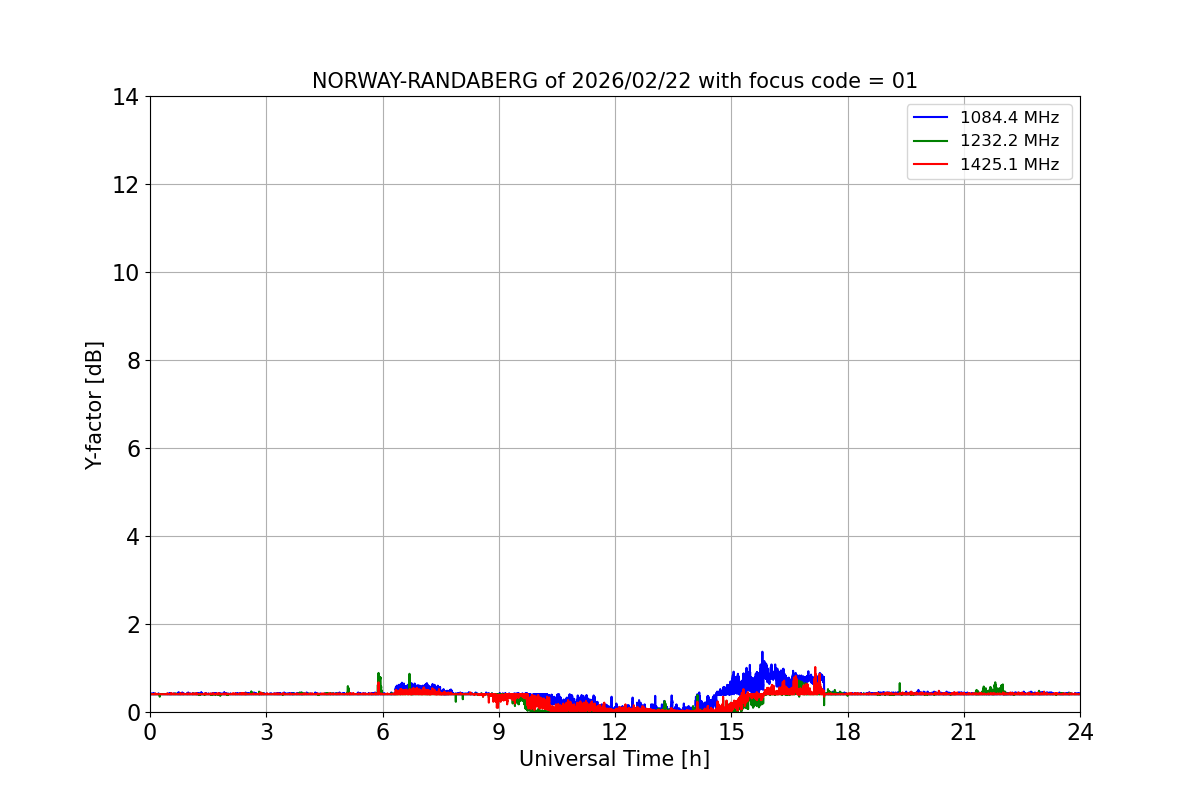The image size is (1200, 800).
Task: Click the x-axis tick label 3
Action: click(x=266, y=732)
